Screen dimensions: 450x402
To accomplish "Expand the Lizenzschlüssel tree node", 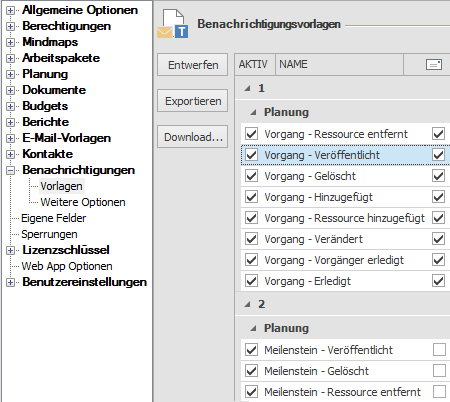I will tap(10, 250).
